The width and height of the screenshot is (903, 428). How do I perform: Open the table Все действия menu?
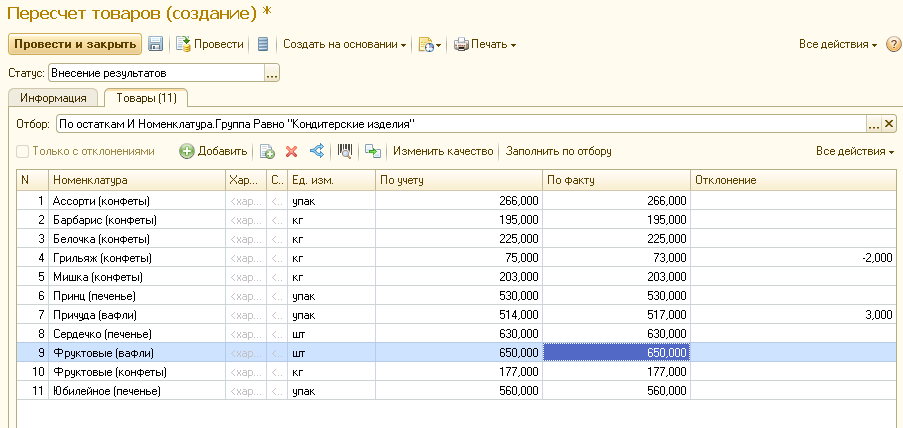coord(855,151)
